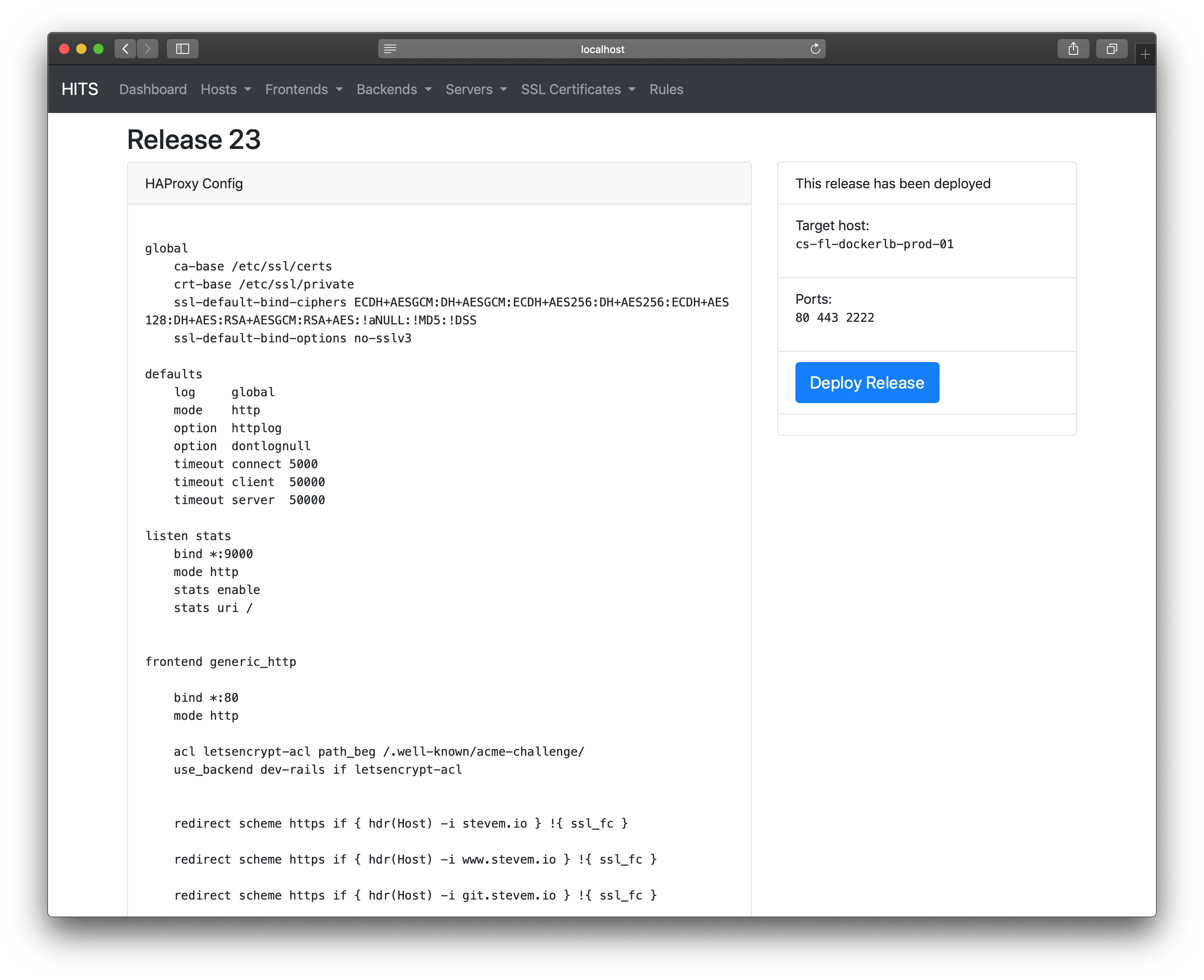Screen dimensions: 1204x980
Task: Click the yellow minimize window button
Action: pyautogui.click(x=81, y=49)
